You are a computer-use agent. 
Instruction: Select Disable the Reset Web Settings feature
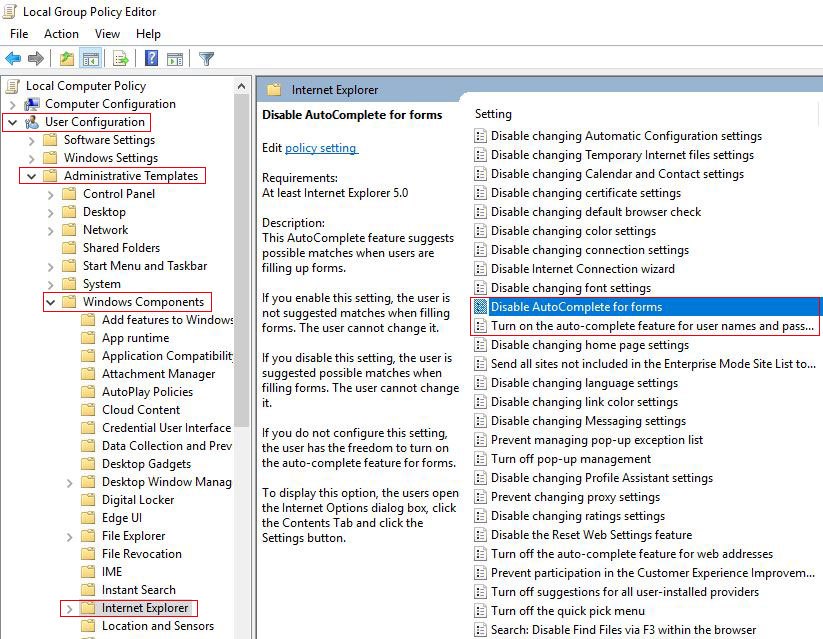[x=592, y=535]
